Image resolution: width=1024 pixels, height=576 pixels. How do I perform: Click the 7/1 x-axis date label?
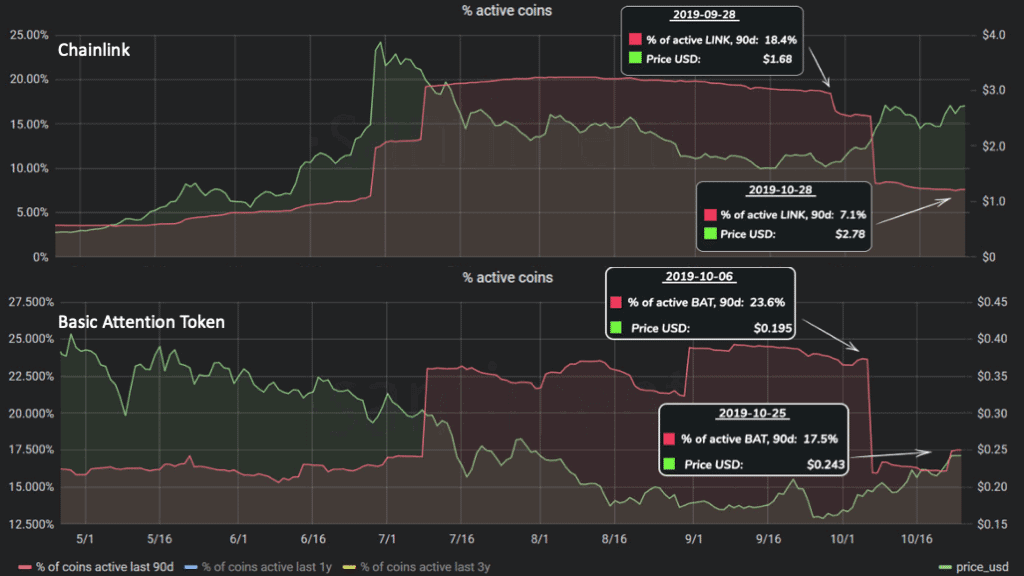pos(387,539)
